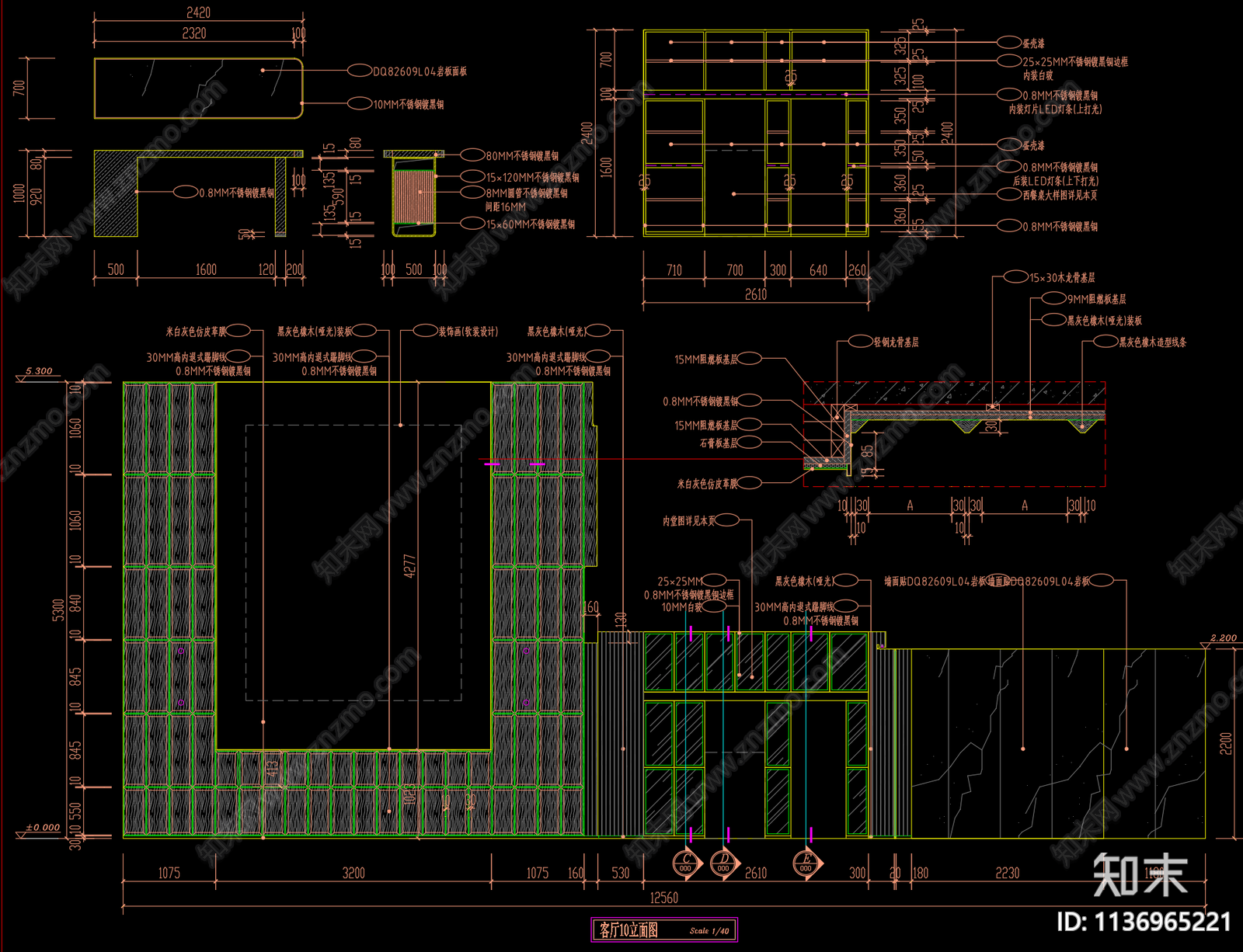Viewport: 1243px width, 952px height.
Task: Select section marker circle labeled E
Action: pos(806,863)
